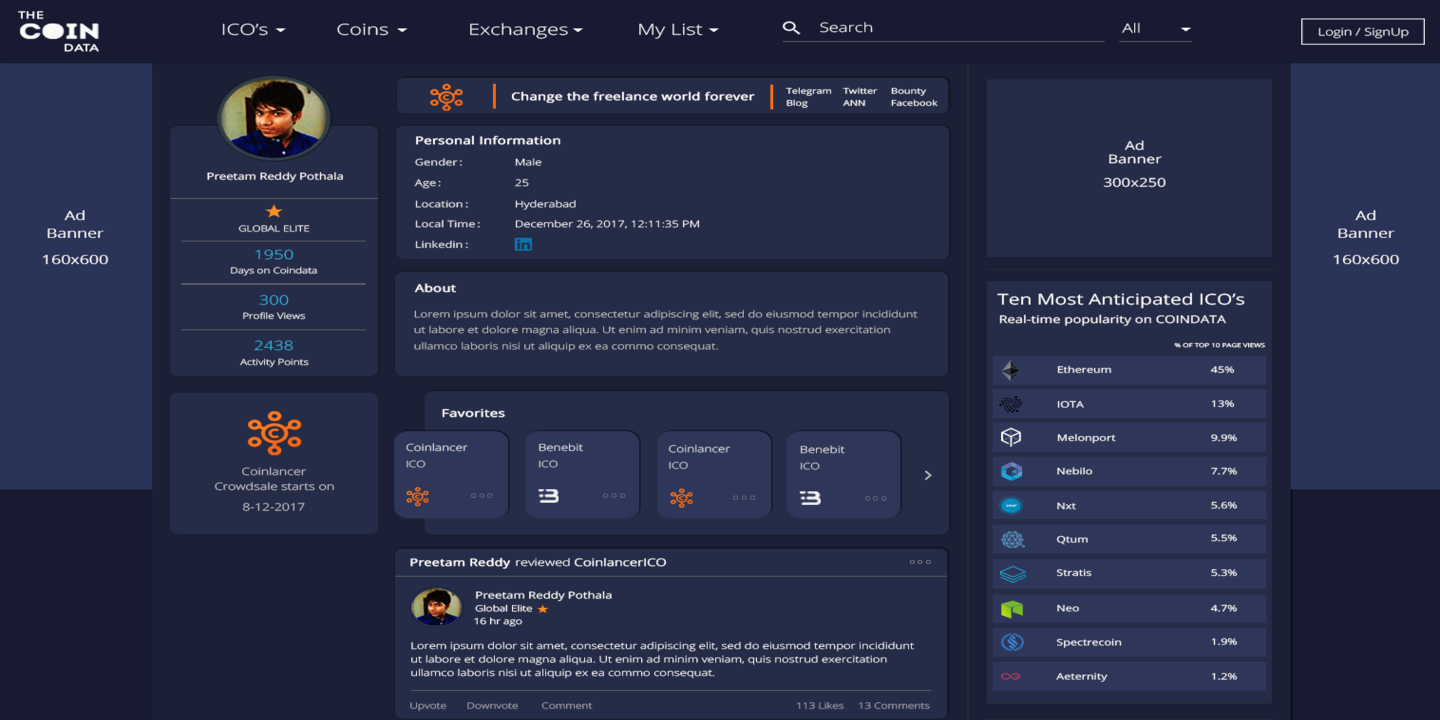Click the Coinlancer logo beside the freelance slogan
1440x720 pixels.
click(x=446, y=97)
